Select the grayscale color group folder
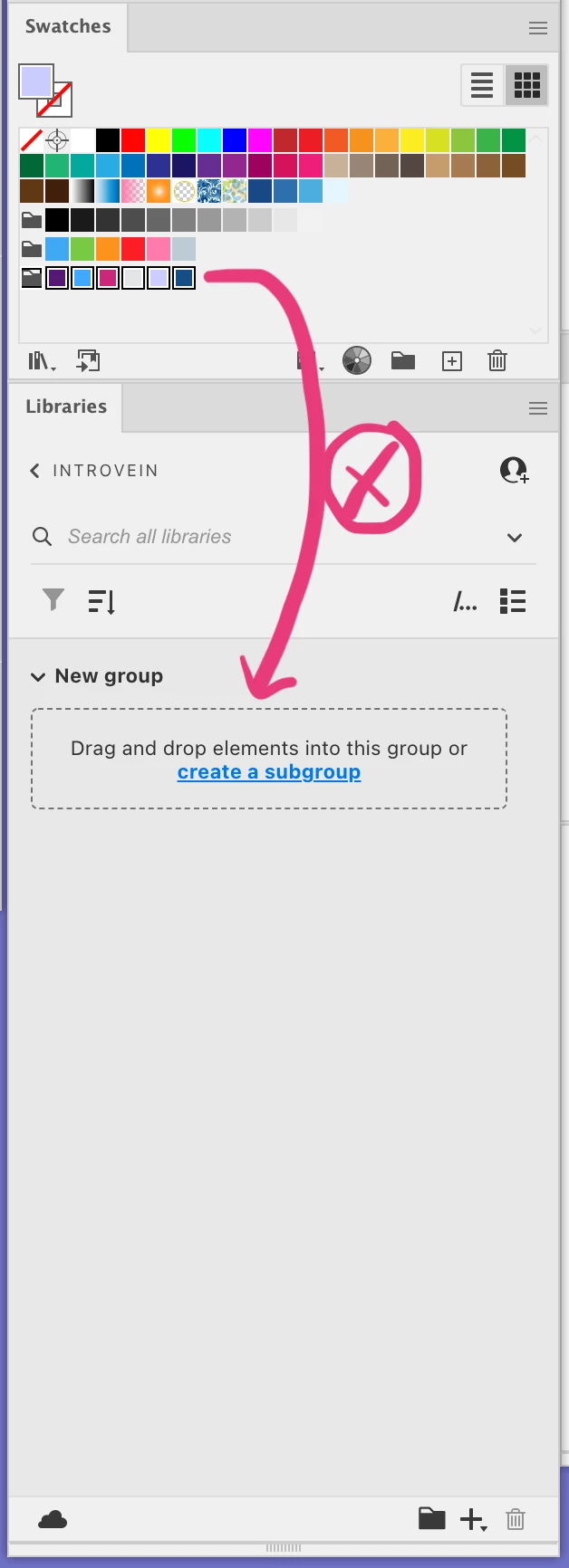 pos(32,220)
